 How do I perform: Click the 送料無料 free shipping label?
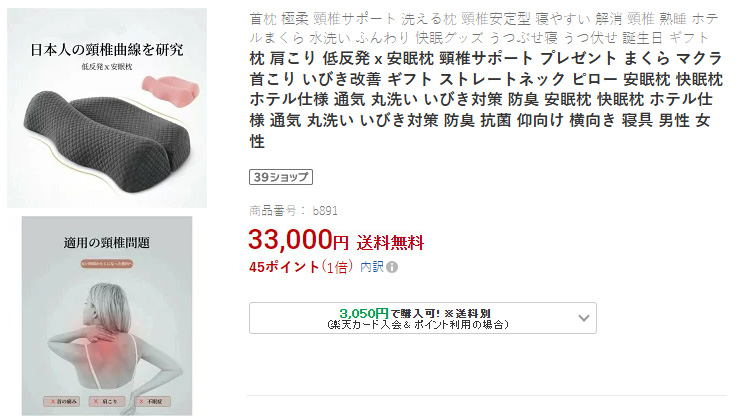390,243
